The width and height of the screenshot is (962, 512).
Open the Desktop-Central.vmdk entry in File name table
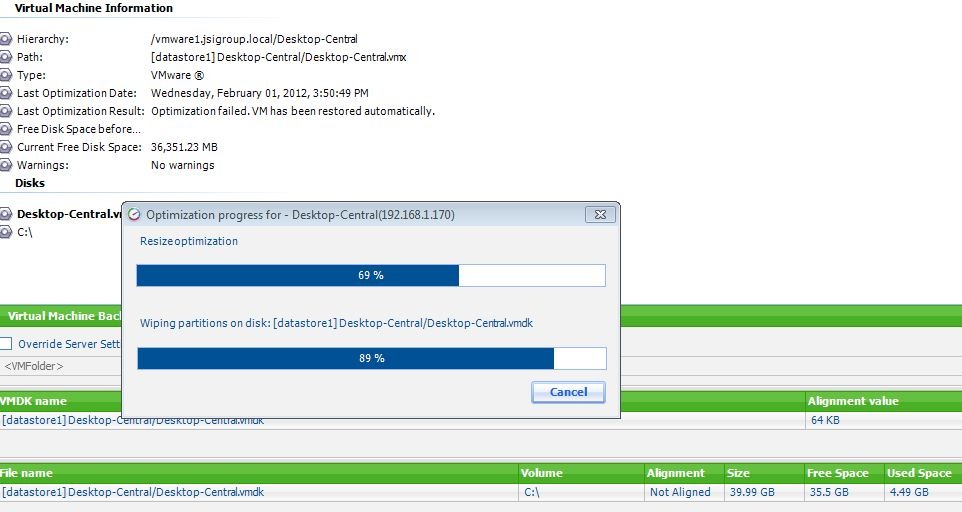point(133,492)
